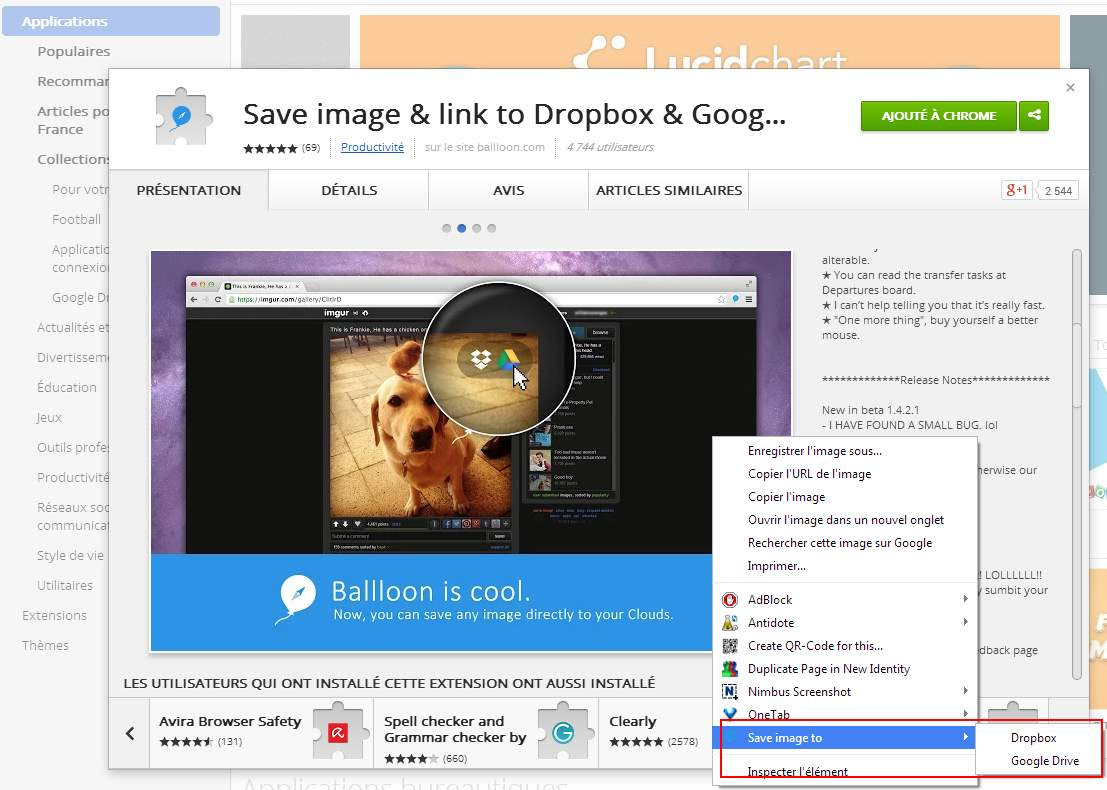Viewport: 1107px width, 790px height.
Task: Click the AdBlock icon in context menu
Action: point(730,600)
